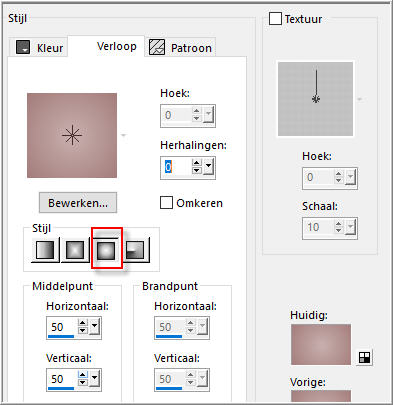Click the Huidig material swatch
Image resolution: width=393 pixels, height=405 pixels.
(321, 344)
